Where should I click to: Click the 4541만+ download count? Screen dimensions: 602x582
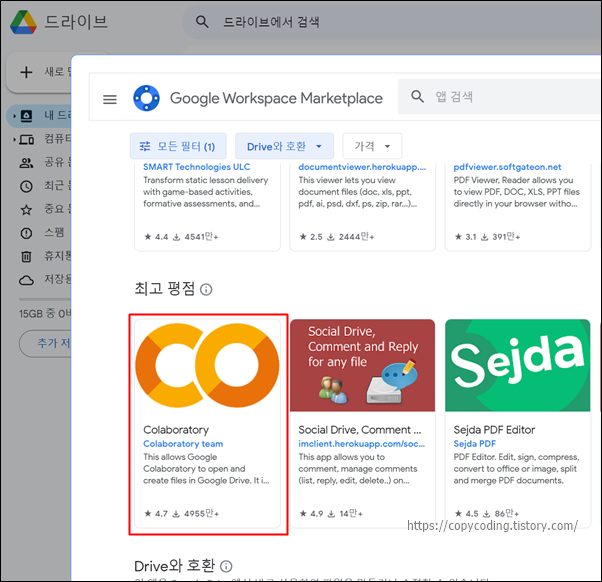[196, 237]
